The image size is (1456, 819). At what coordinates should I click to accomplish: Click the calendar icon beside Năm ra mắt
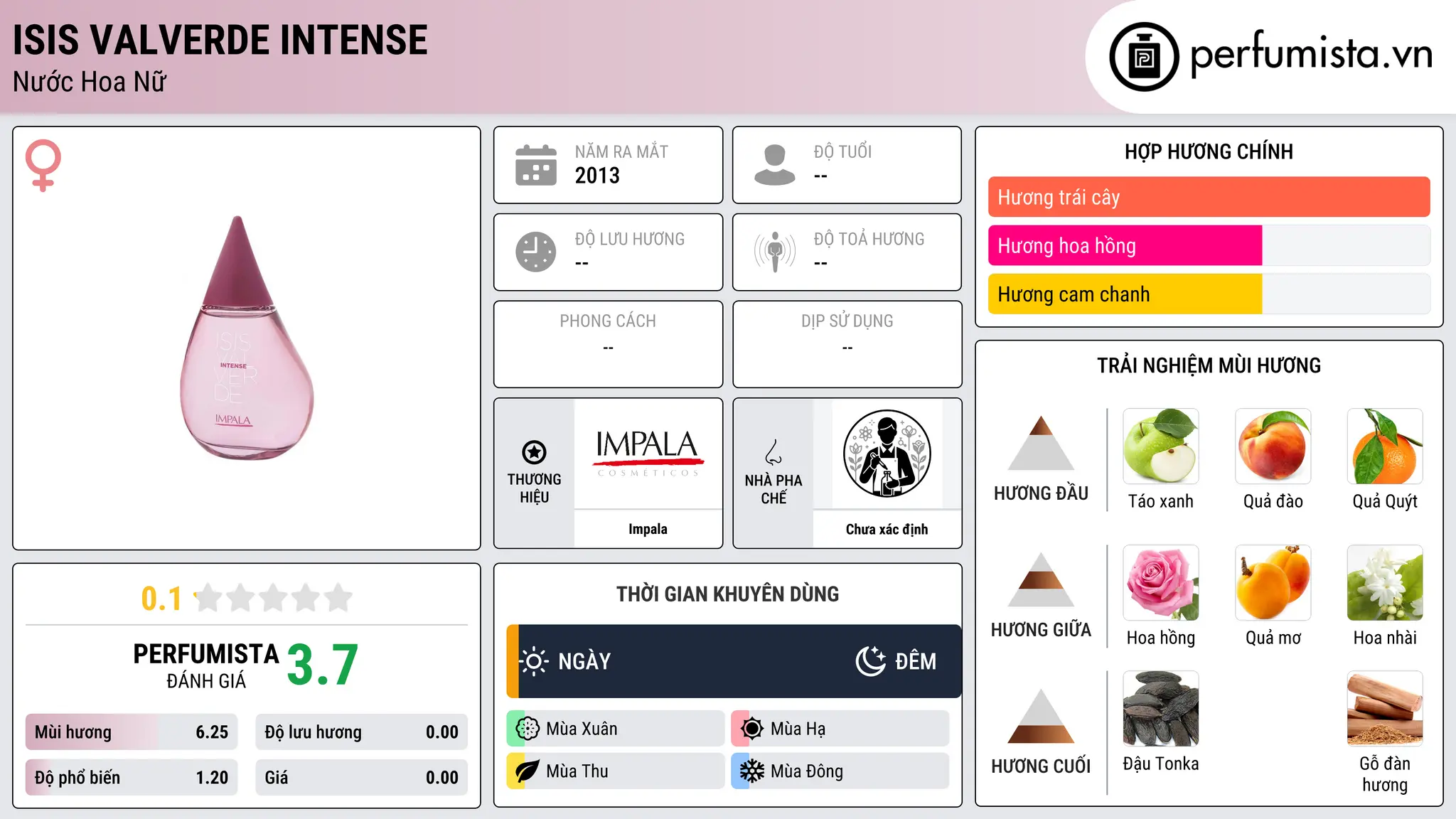pyautogui.click(x=536, y=165)
